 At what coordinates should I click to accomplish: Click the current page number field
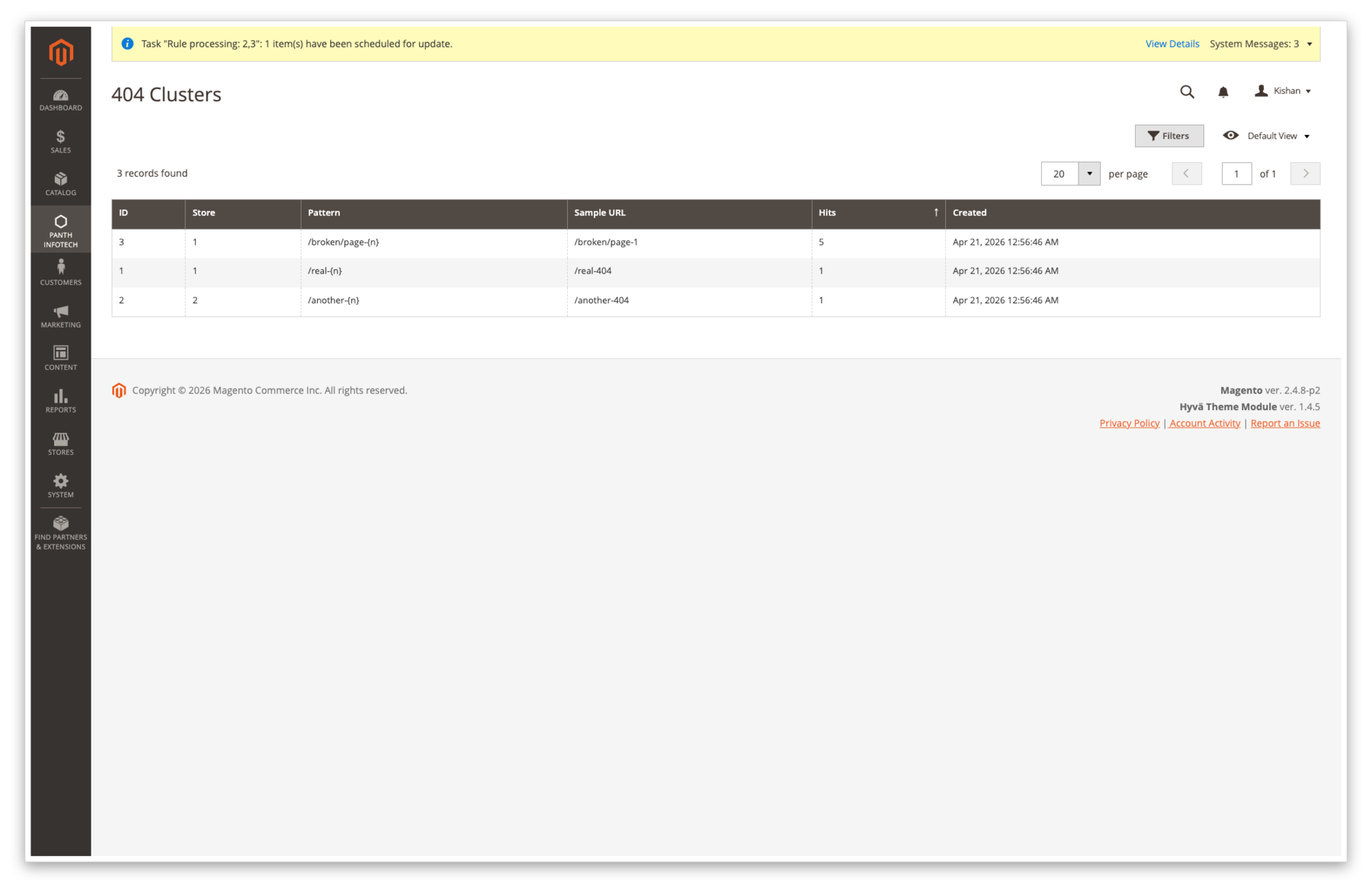point(1236,174)
